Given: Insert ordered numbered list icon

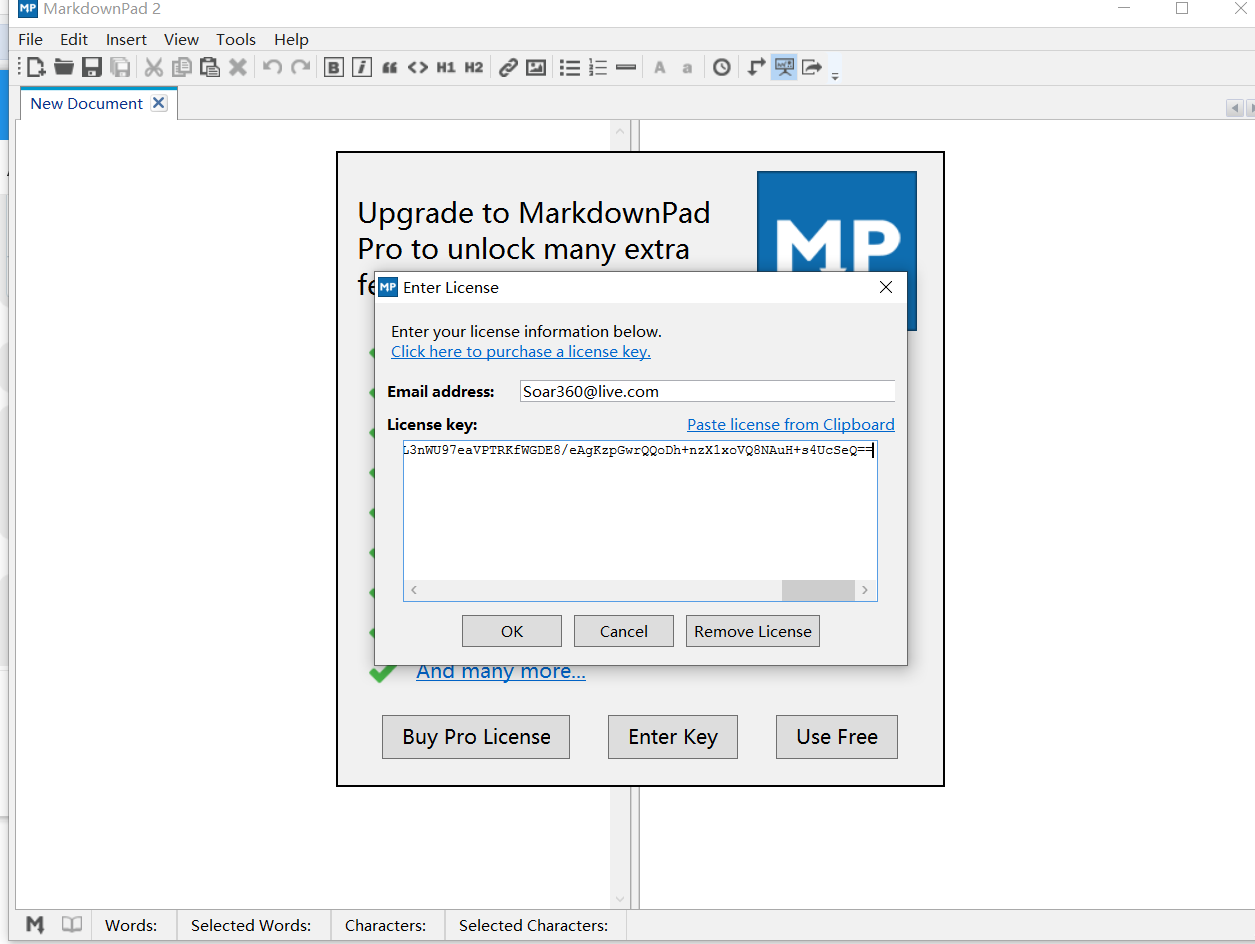Looking at the screenshot, I should (598, 67).
